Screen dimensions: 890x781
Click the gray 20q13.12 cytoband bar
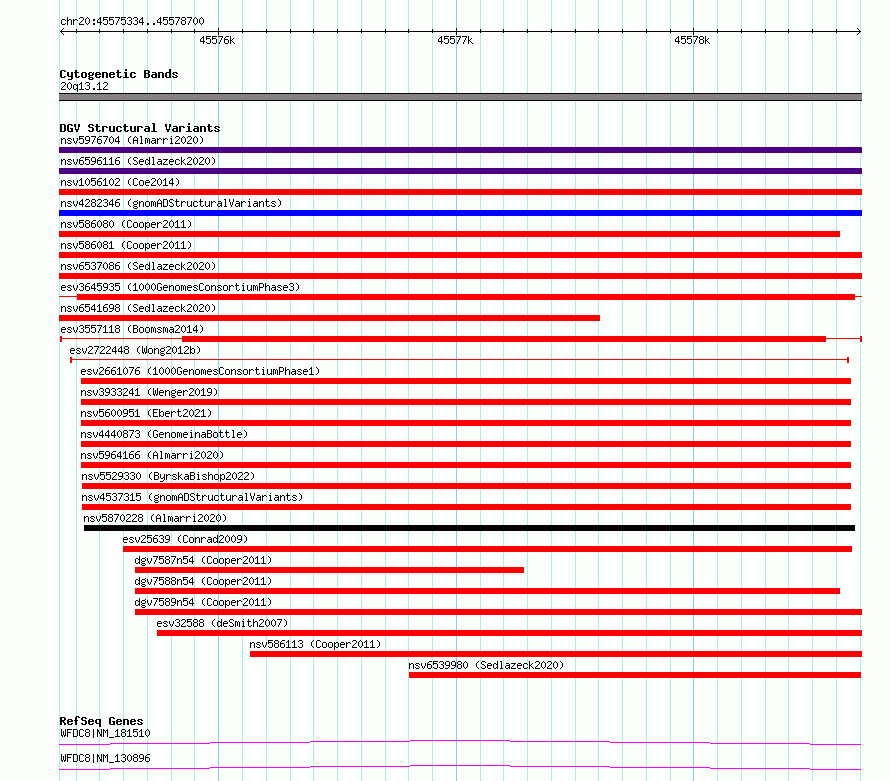pos(460,97)
